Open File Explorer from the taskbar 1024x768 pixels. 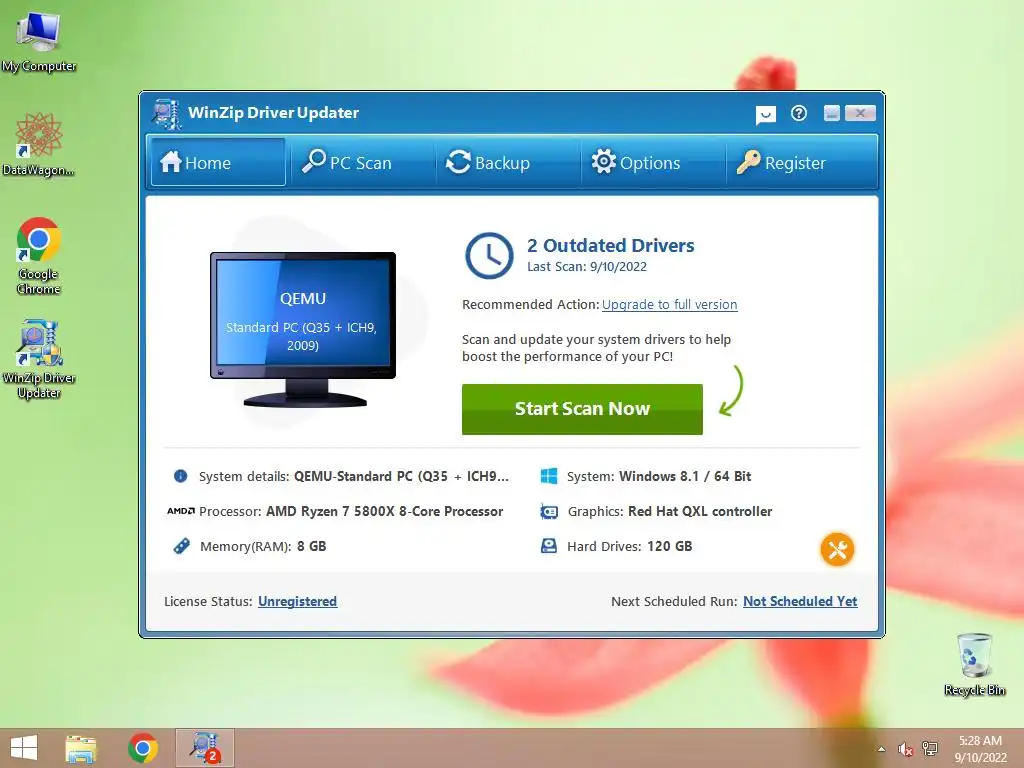click(81, 748)
